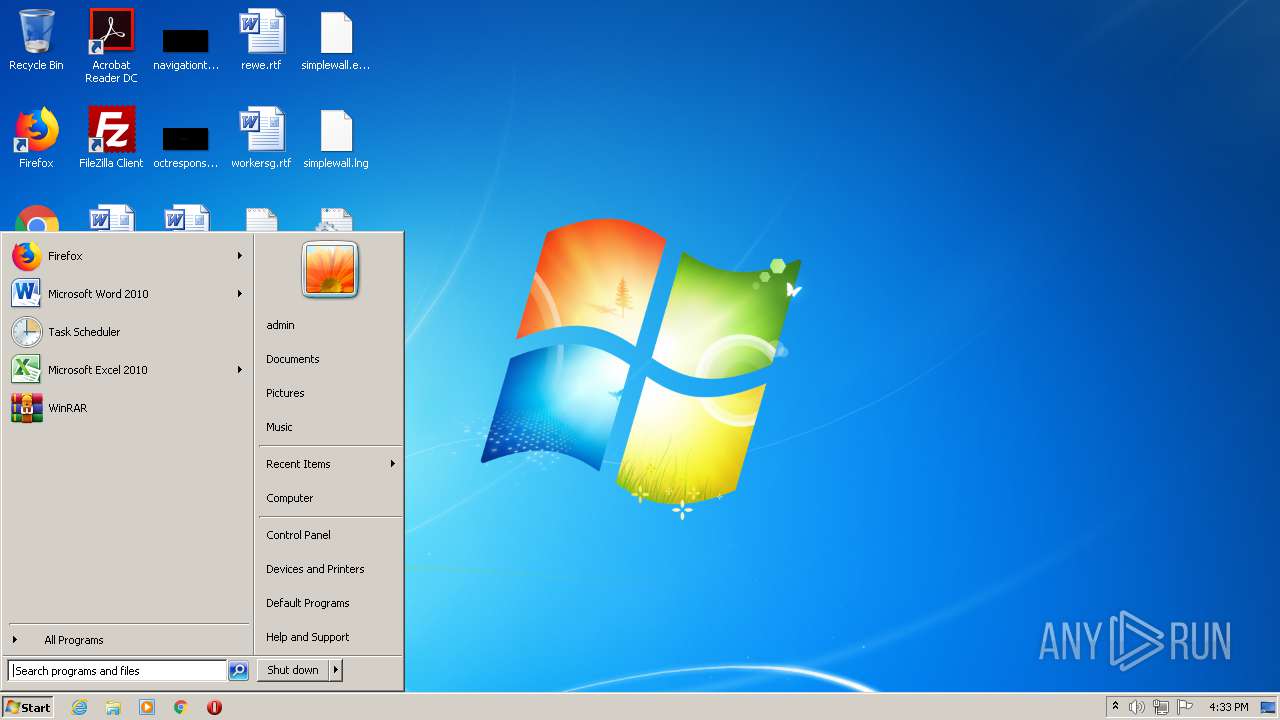Click the Shut down button
The image size is (1280, 720).
pos(293,670)
